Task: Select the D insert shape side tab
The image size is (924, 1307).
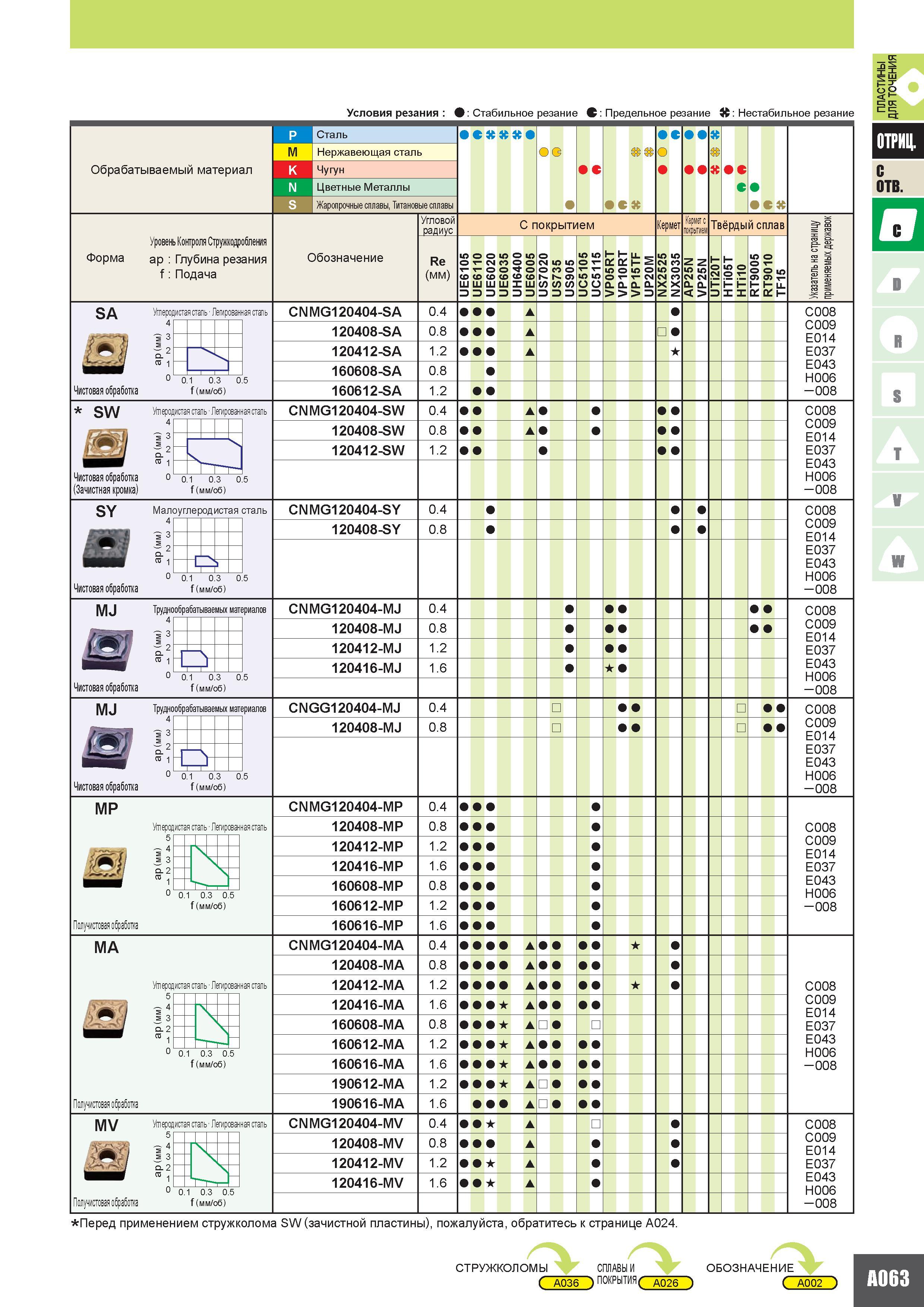Action: (x=897, y=280)
